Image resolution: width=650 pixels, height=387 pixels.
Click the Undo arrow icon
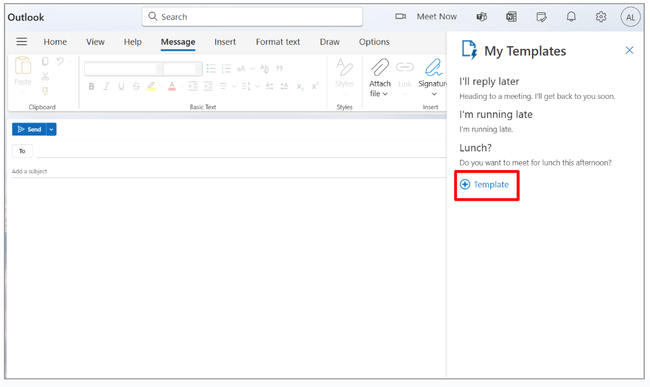coord(61,61)
